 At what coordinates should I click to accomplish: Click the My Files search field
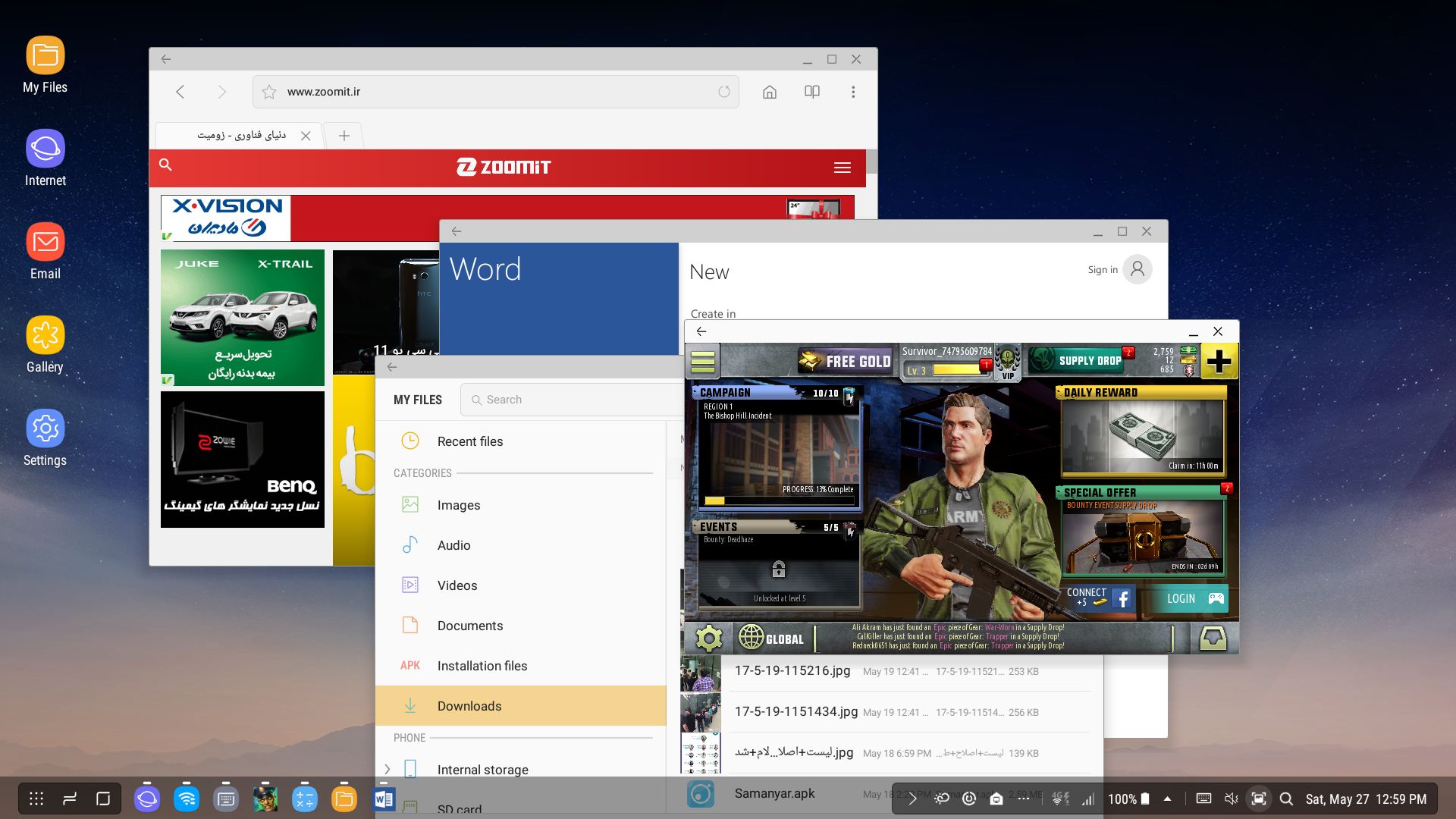pyautogui.click(x=573, y=400)
